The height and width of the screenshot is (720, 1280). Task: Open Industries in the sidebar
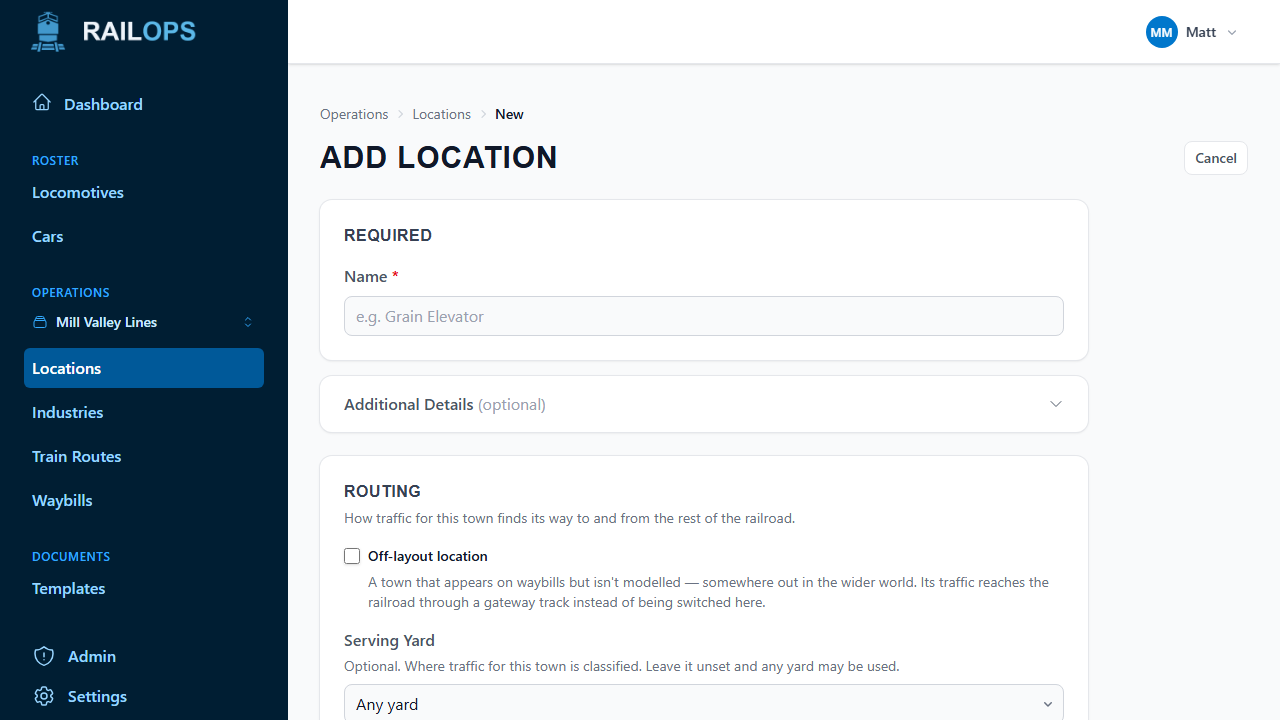[x=144, y=412]
